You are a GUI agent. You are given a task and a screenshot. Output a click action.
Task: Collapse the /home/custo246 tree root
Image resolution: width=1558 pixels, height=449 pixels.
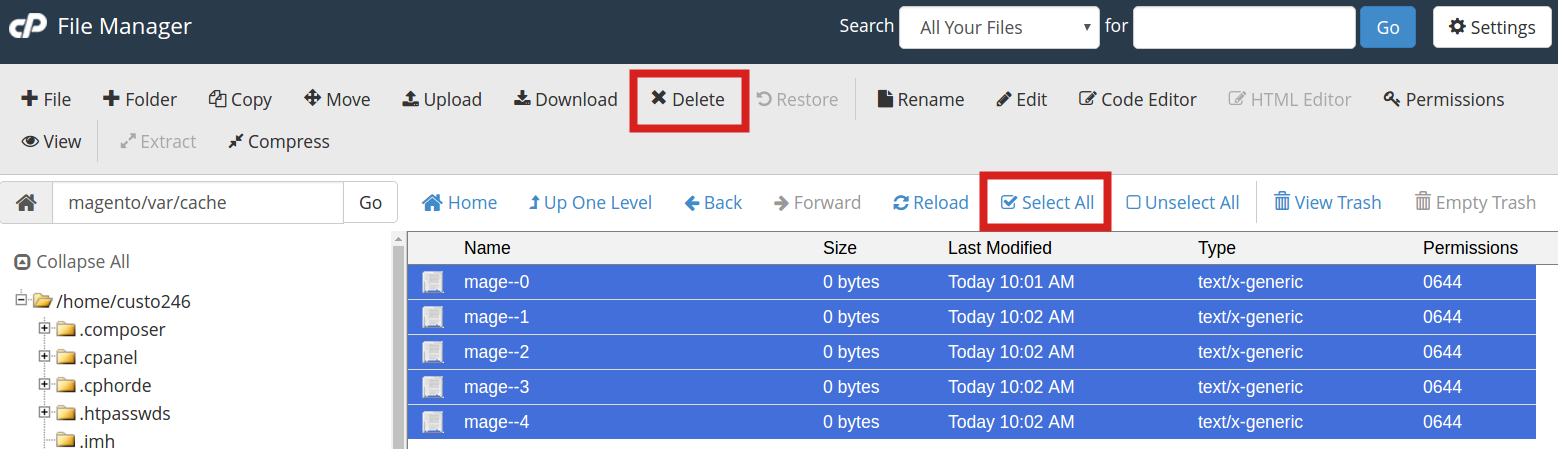22,300
